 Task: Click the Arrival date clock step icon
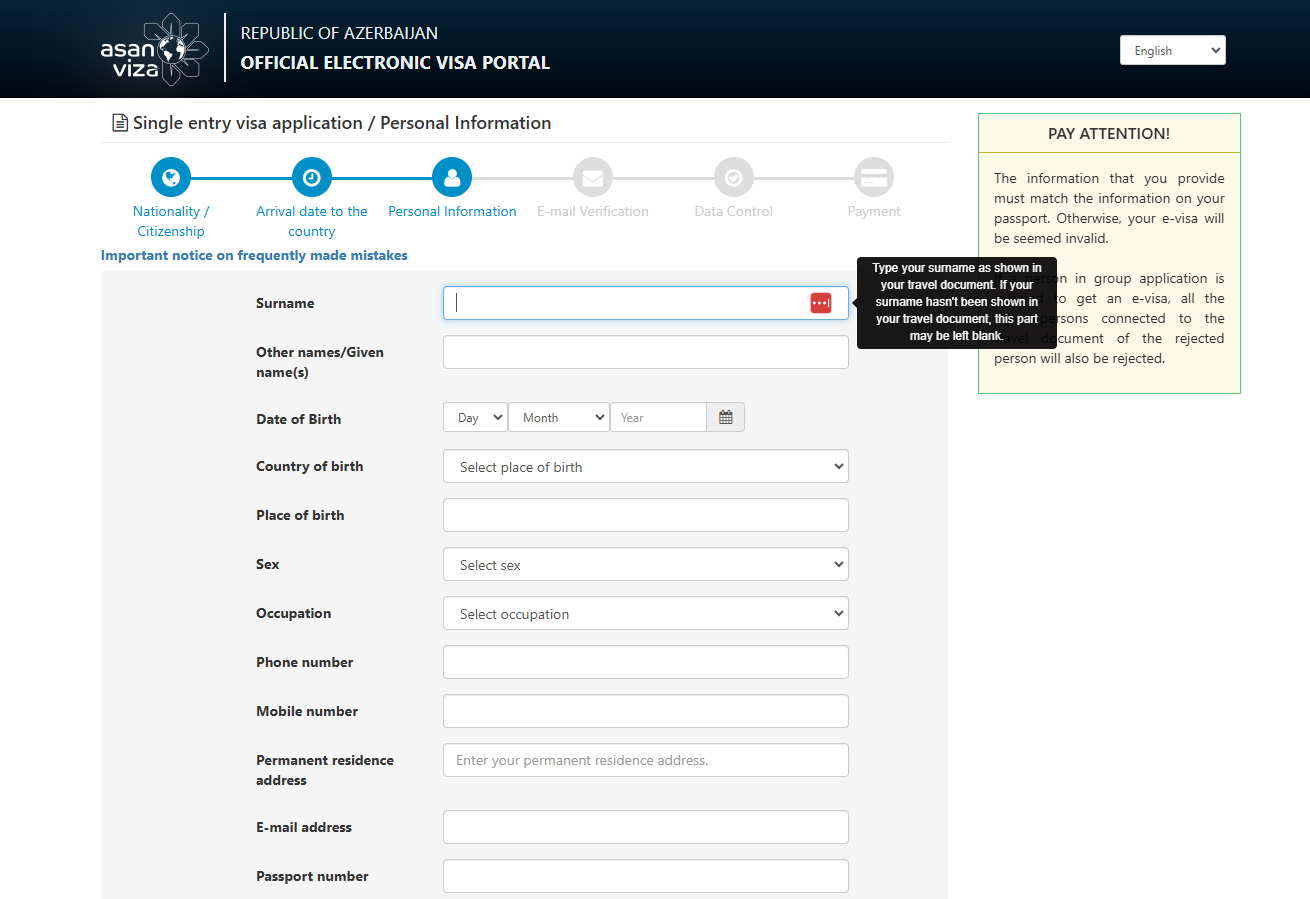click(x=312, y=178)
